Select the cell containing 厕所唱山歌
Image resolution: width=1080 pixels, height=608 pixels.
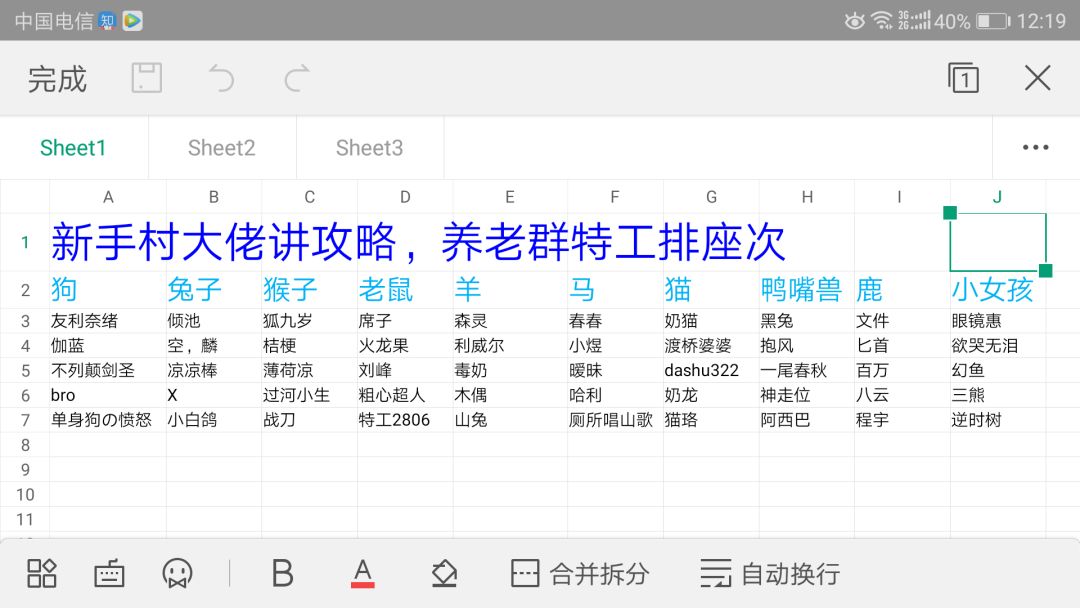click(x=615, y=420)
